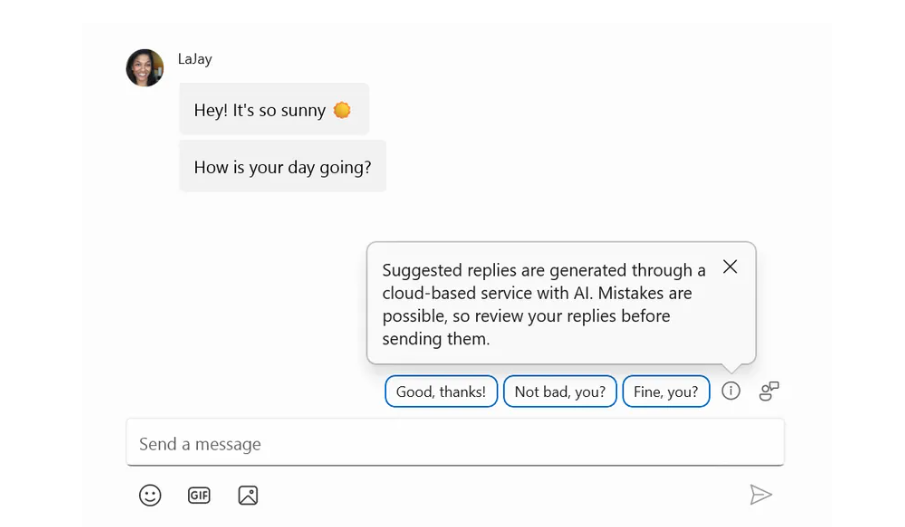Image resolution: width=905 pixels, height=527 pixels.
Task: Click the tooltip pointer above the info icon
Action: [x=731, y=368]
